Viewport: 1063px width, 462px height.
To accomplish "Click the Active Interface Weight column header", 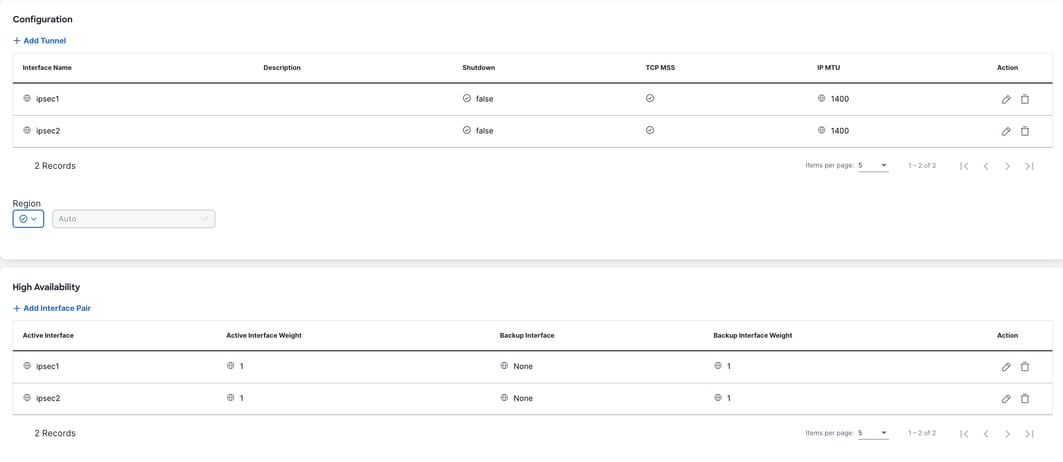I will pos(264,335).
